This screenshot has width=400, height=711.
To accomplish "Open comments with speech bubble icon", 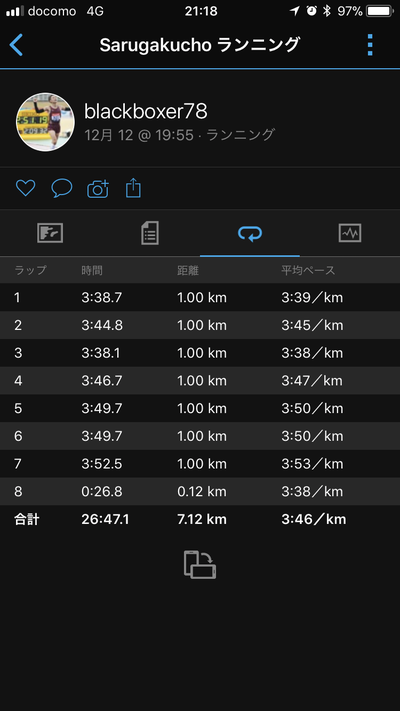I will tap(62, 188).
